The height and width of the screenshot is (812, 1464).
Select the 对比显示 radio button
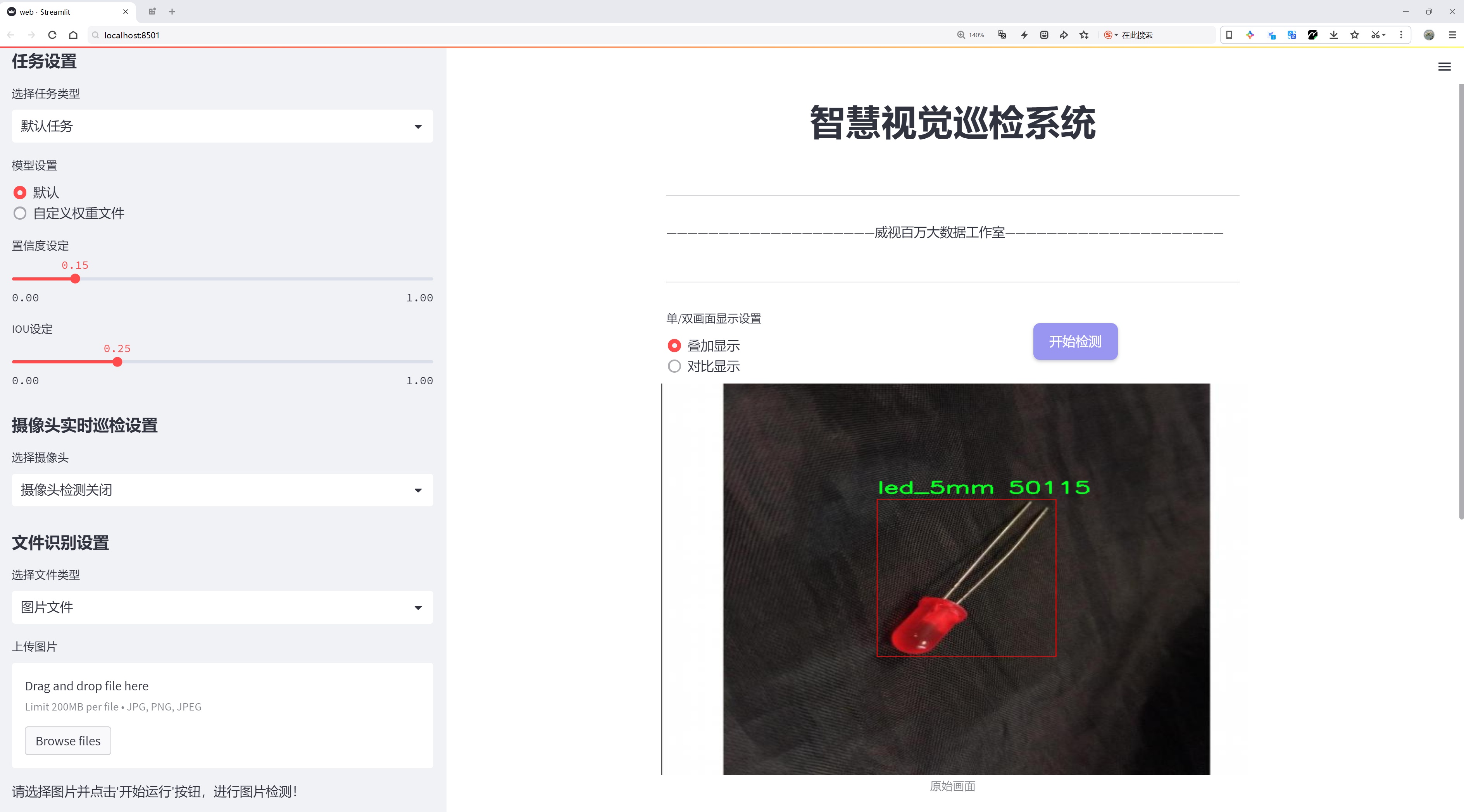674,366
